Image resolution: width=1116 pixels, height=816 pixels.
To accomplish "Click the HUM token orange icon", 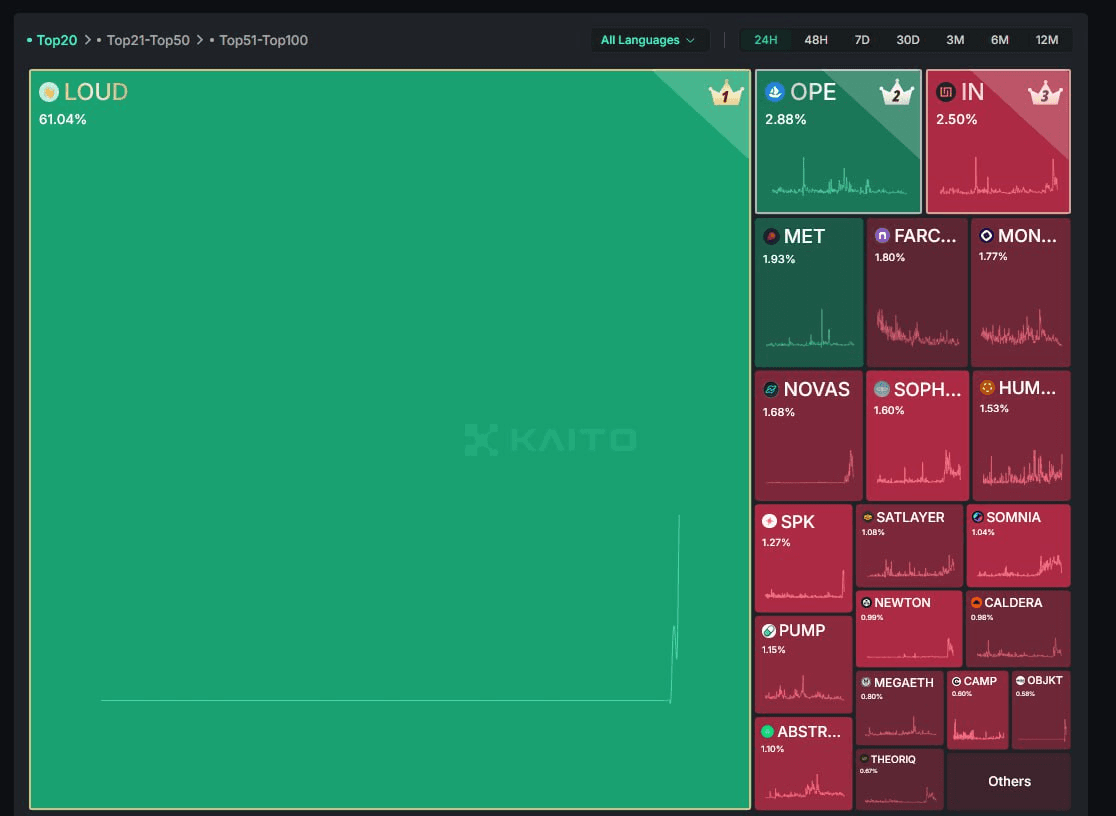I will pos(987,387).
